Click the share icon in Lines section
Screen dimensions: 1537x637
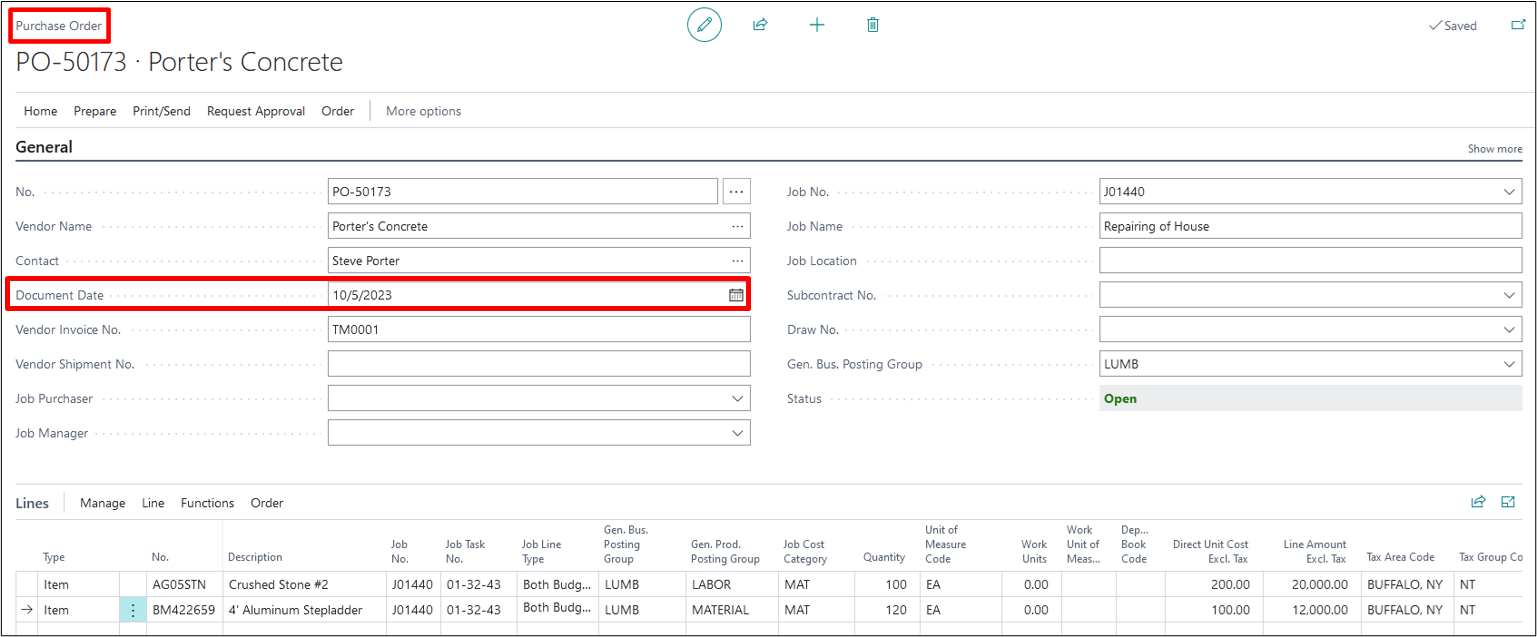1478,502
